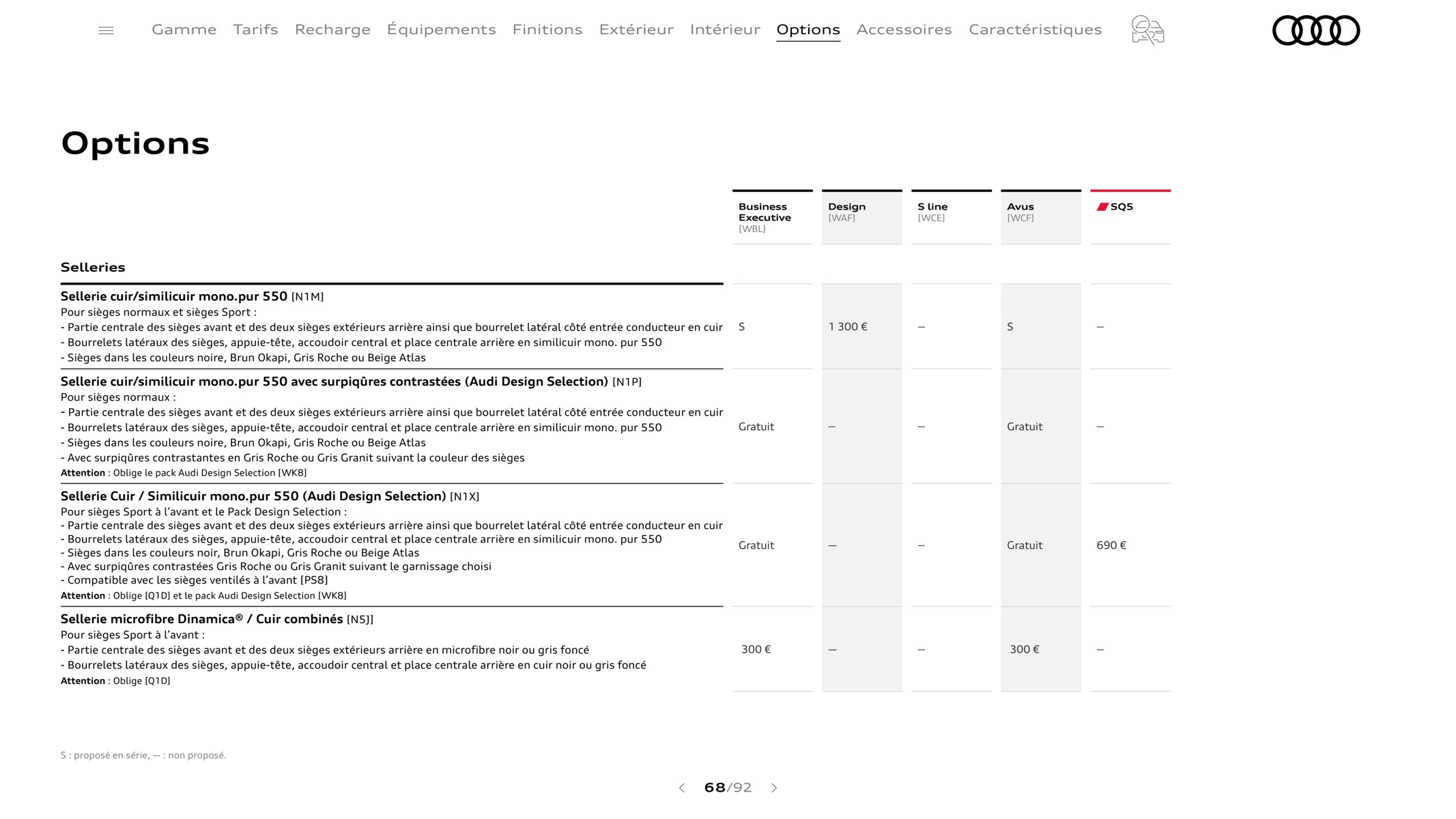Select 'Sellerie microfibre Dinamica / Cuir combinés' title
The image size is (1456, 819).
(217, 619)
